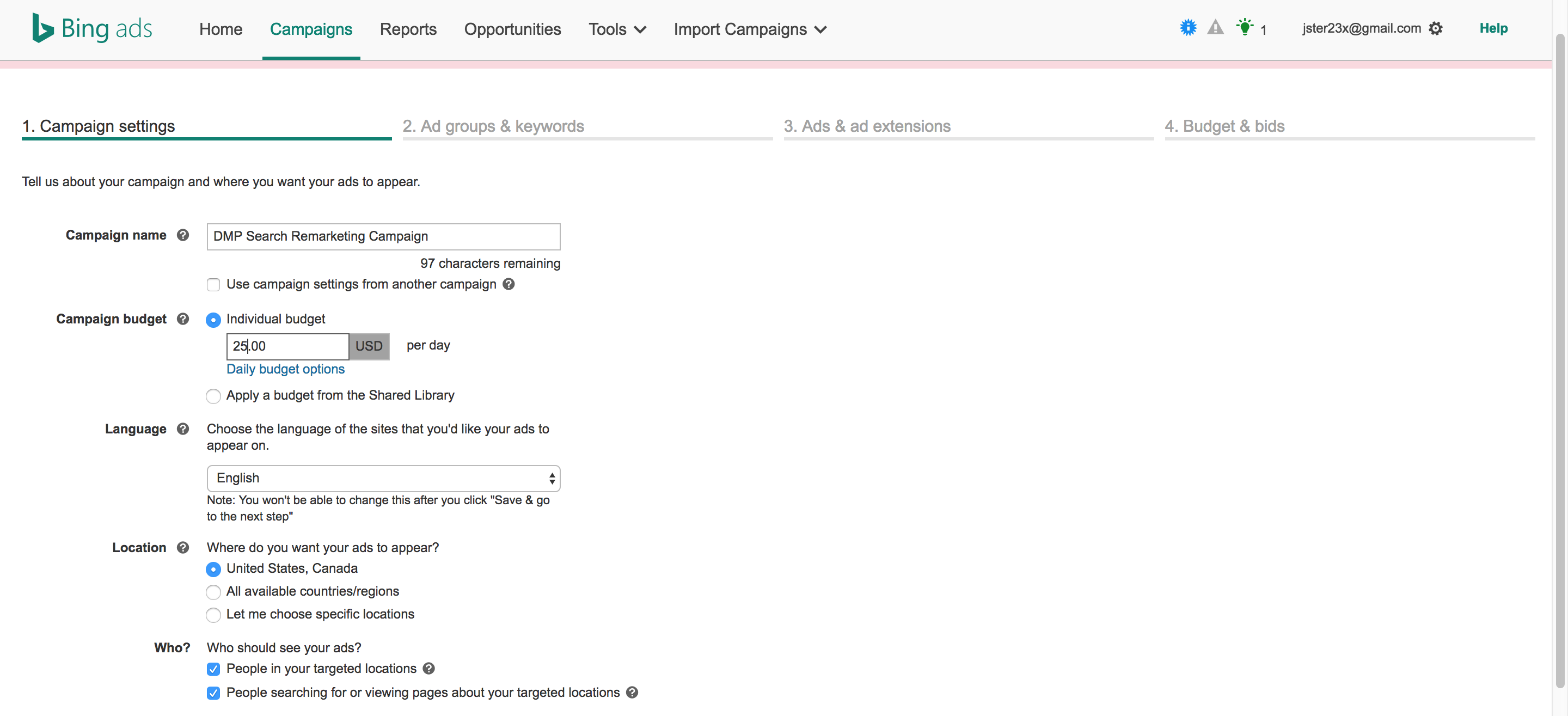Click the Bing ads logo
The image size is (1568, 716).
92,28
